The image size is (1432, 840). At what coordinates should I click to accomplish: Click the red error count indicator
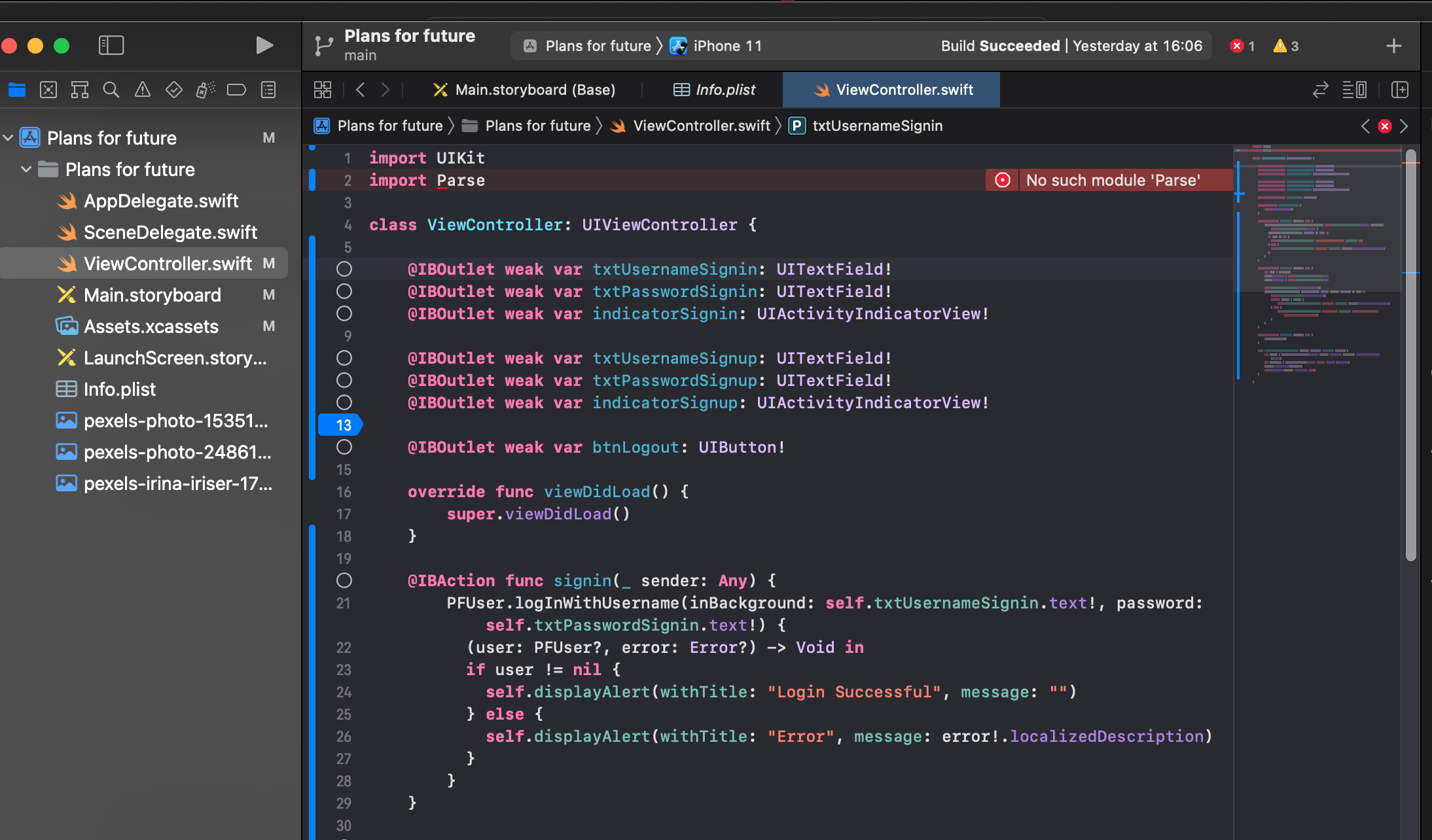point(1242,46)
